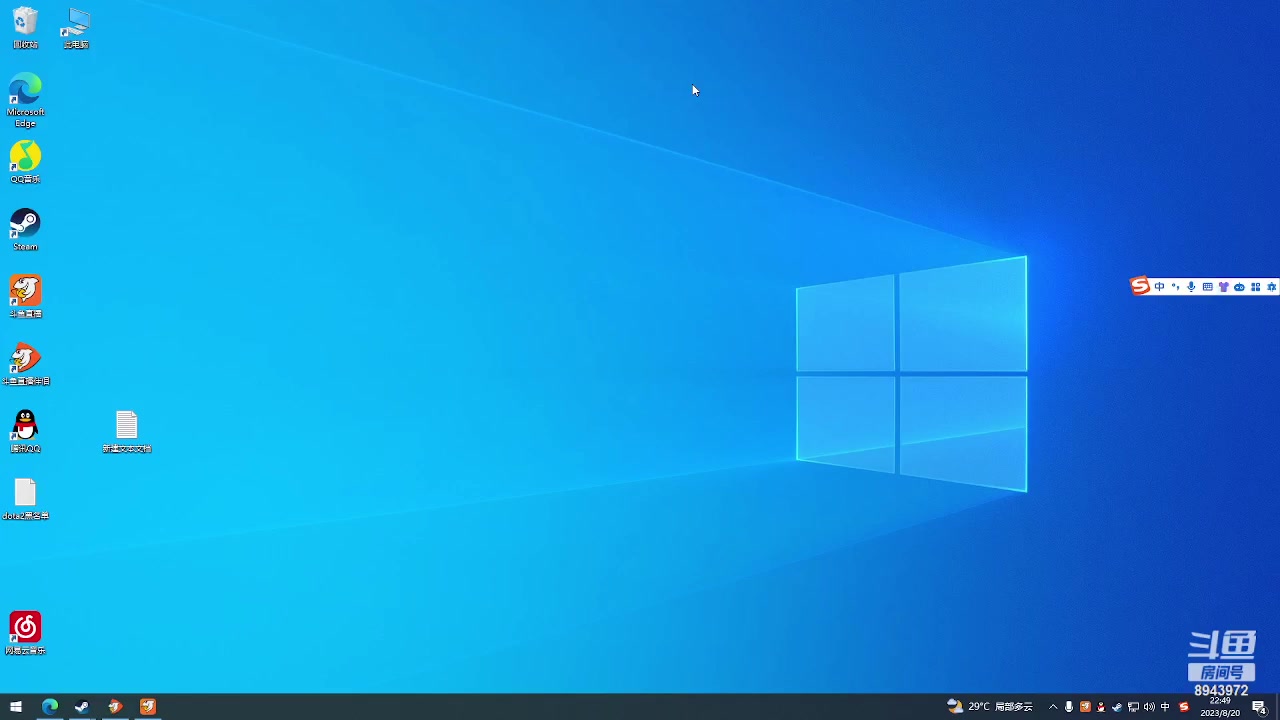Click the orange Douyu taskbar icon

[x=148, y=707]
